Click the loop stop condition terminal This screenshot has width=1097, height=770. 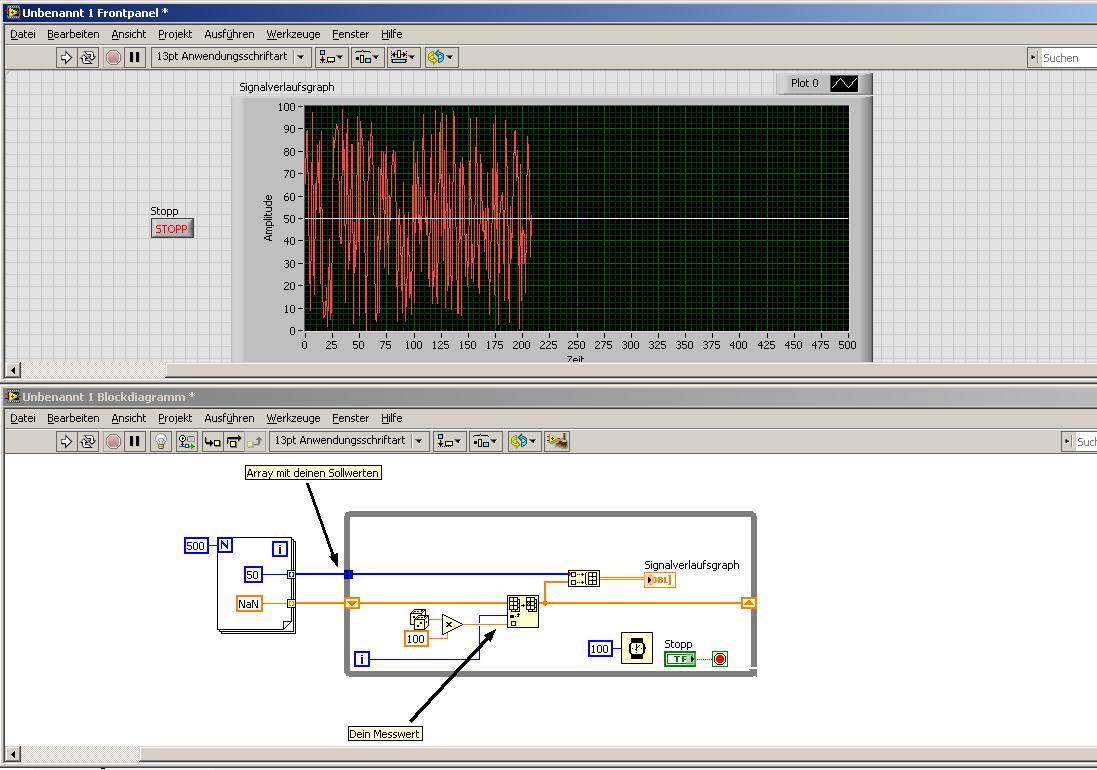(719, 659)
